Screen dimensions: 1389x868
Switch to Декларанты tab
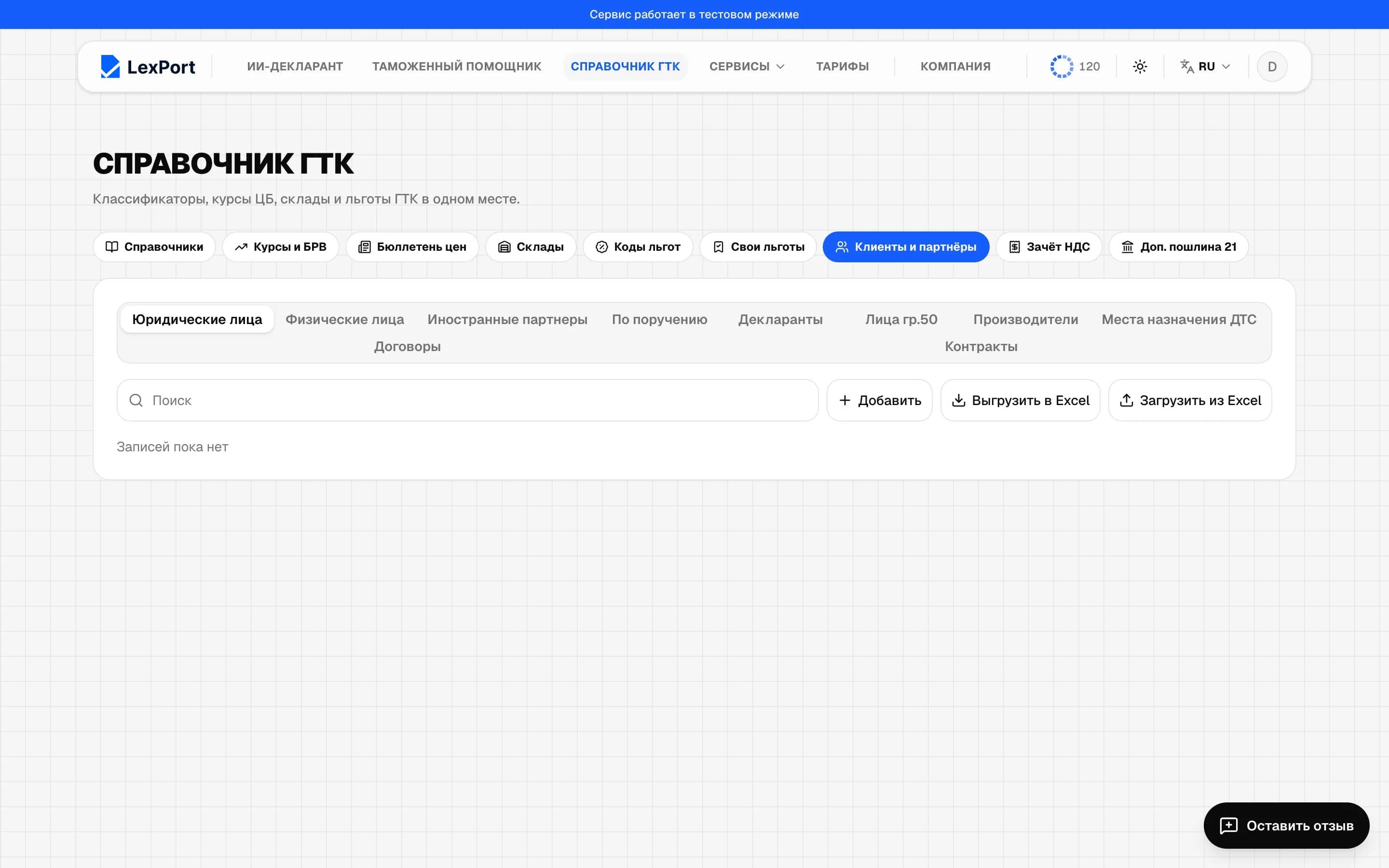click(x=780, y=319)
